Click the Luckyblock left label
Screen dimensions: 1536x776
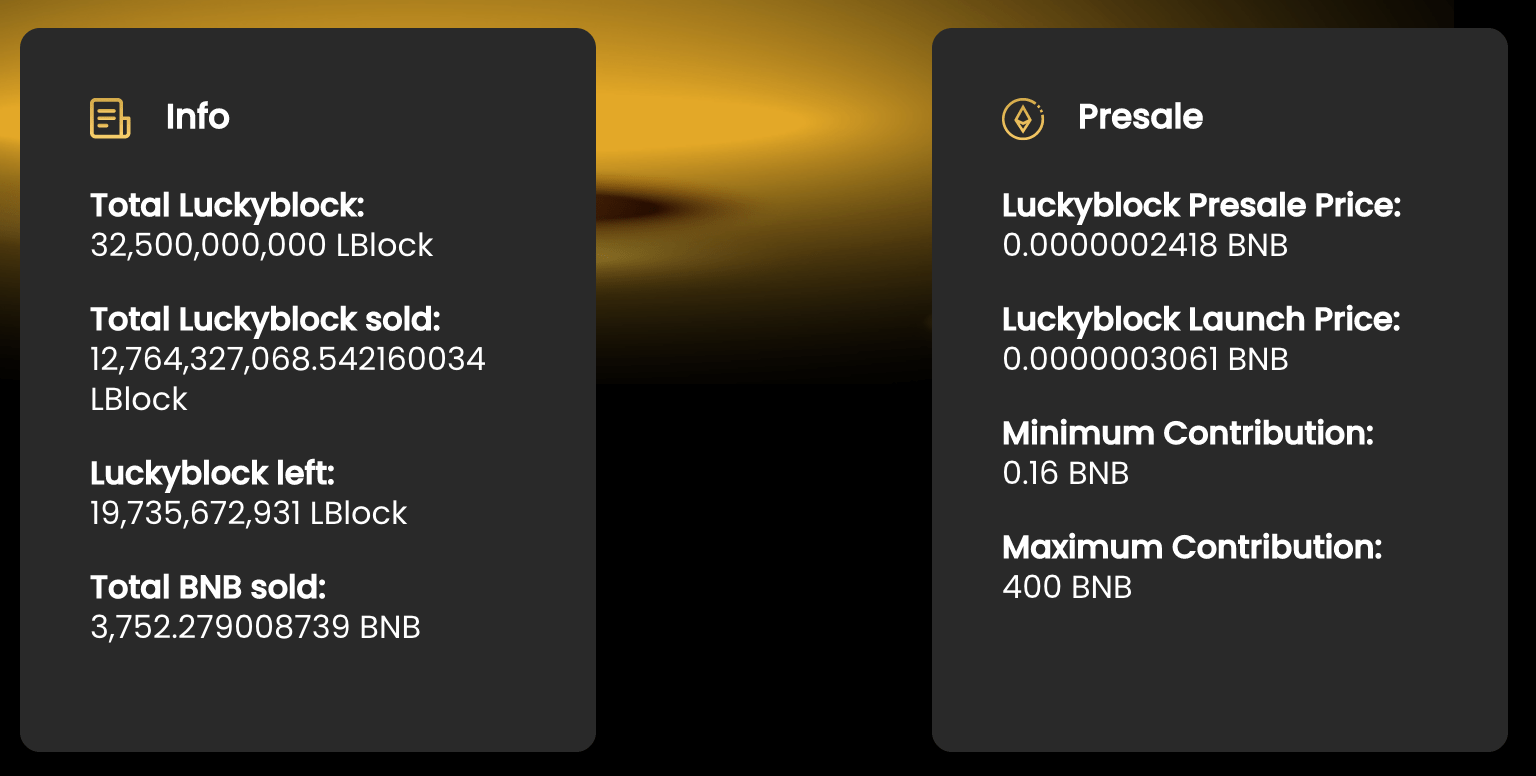click(x=212, y=473)
